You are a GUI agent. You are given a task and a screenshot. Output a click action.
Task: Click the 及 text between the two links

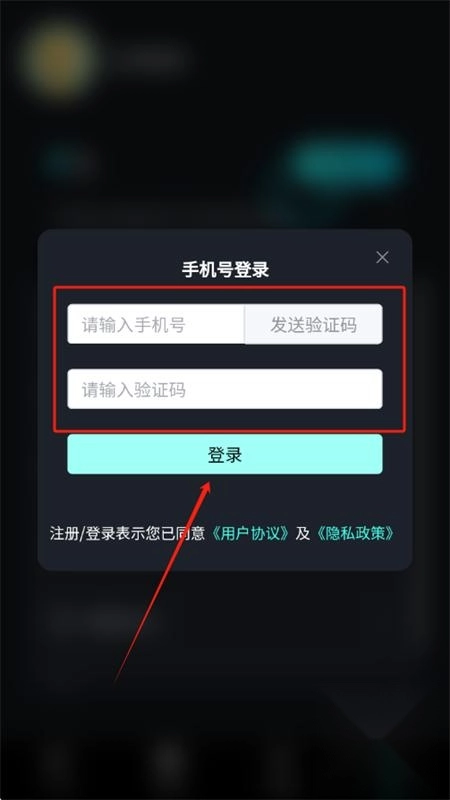pos(303,533)
